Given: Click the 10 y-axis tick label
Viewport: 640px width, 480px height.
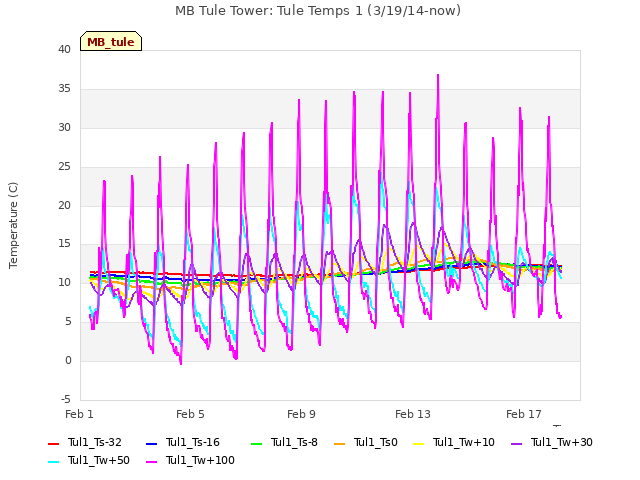Looking at the screenshot, I should point(64,282).
